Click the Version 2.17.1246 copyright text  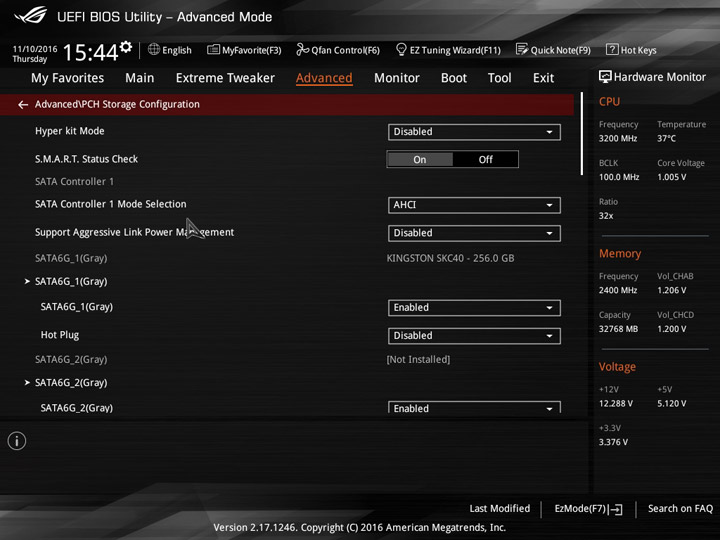[x=360, y=528]
